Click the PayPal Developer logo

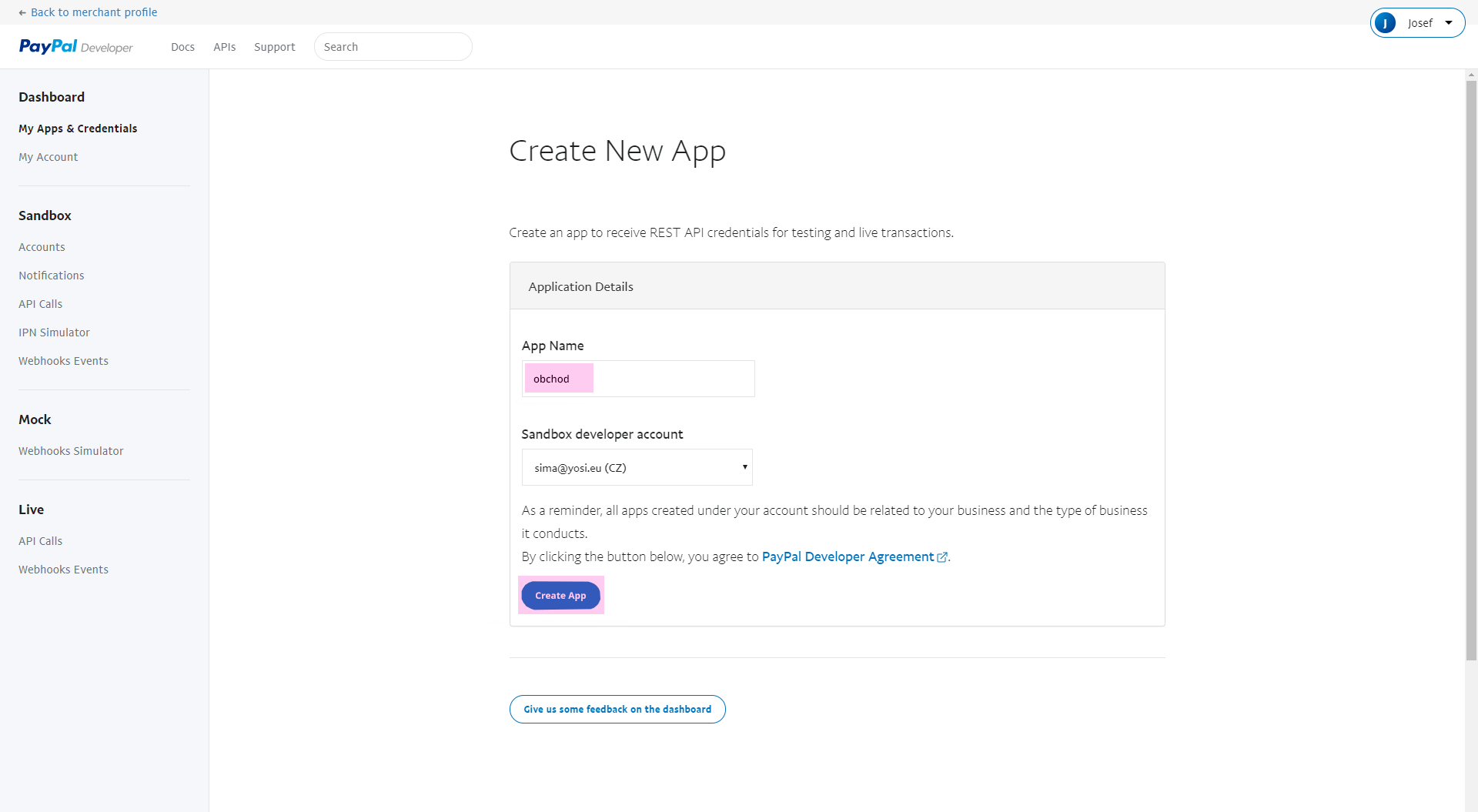[75, 47]
